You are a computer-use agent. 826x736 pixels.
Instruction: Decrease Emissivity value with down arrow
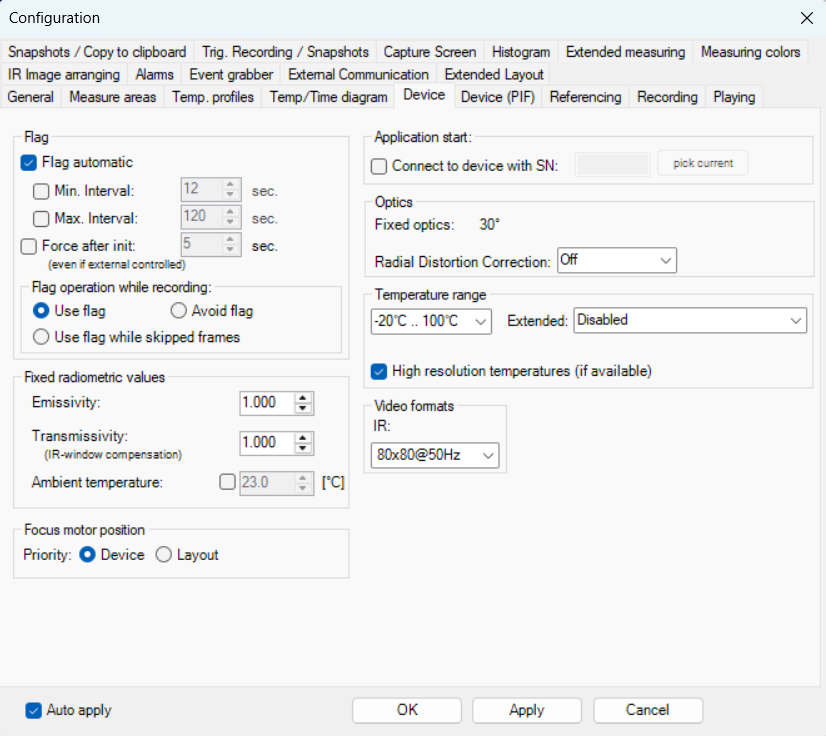pos(303,408)
